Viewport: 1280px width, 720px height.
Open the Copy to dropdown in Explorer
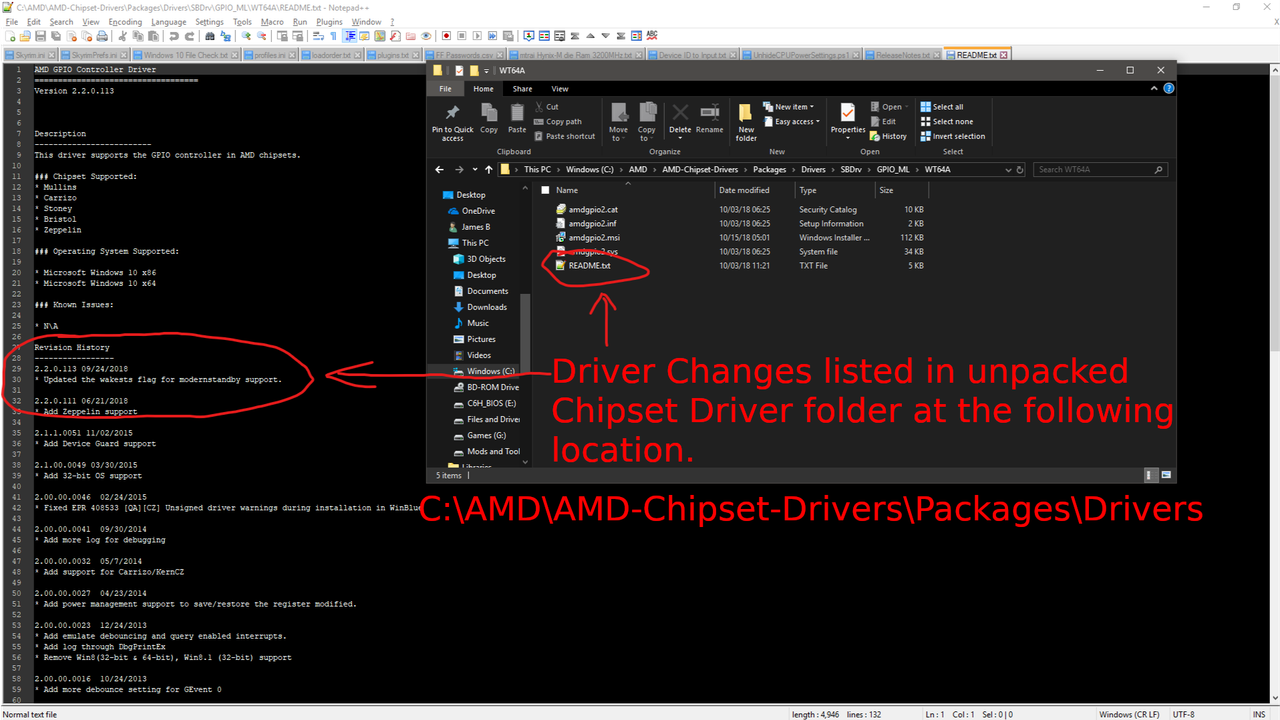647,122
